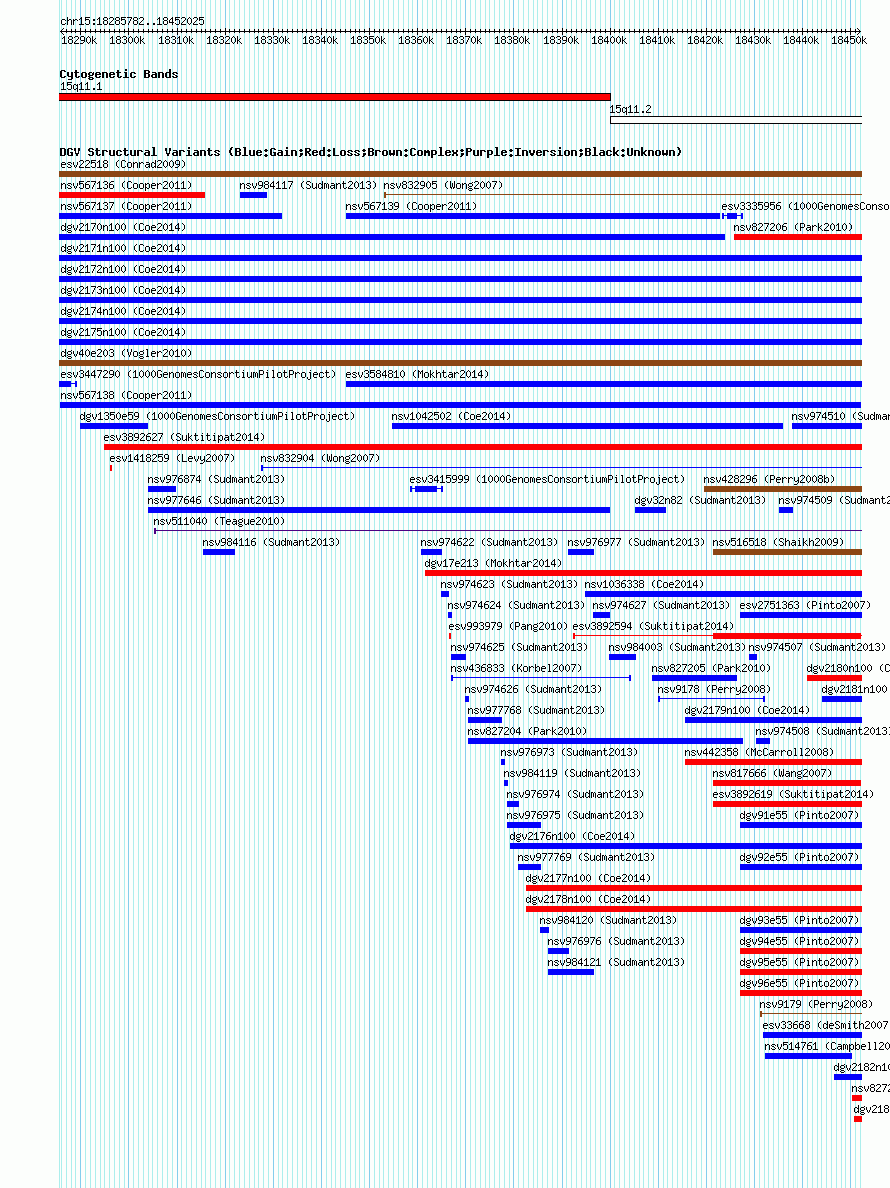This screenshot has width=890, height=1188.
Task: Select the nsv567137 (Cooper2011) label
Action: pos(126,206)
